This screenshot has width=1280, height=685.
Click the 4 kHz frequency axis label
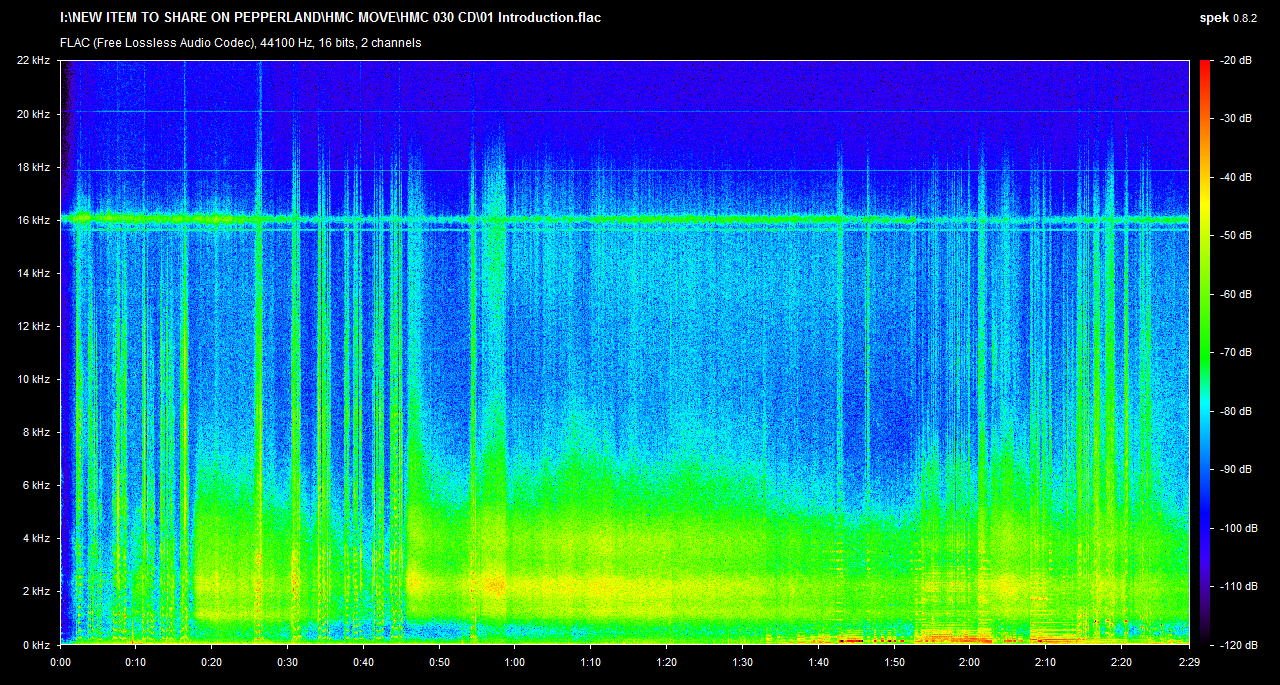[x=36, y=538]
